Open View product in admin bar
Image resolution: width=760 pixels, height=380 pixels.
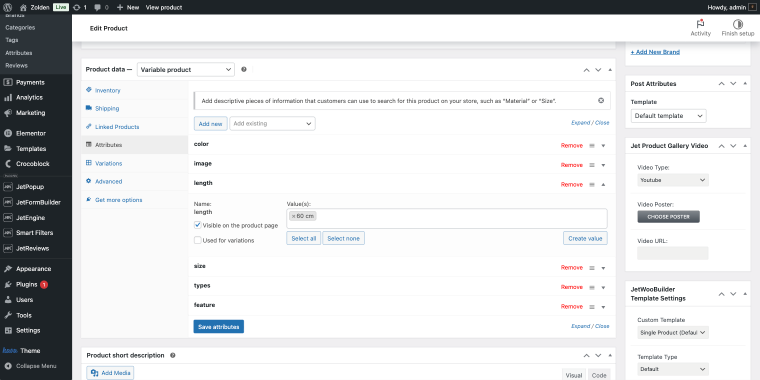point(164,7)
